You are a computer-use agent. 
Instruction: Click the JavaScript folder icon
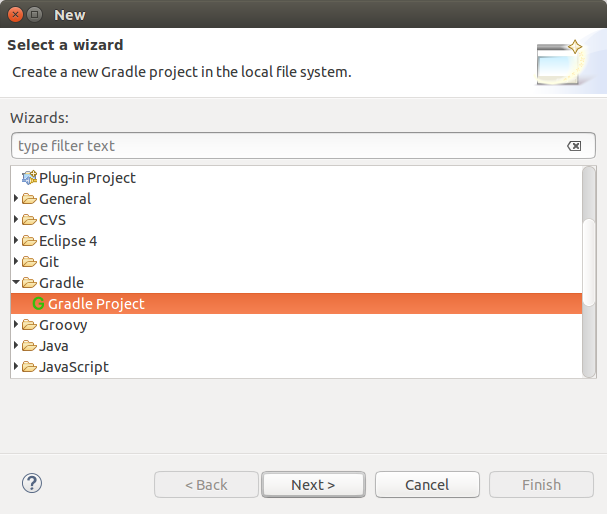[x=29, y=367]
